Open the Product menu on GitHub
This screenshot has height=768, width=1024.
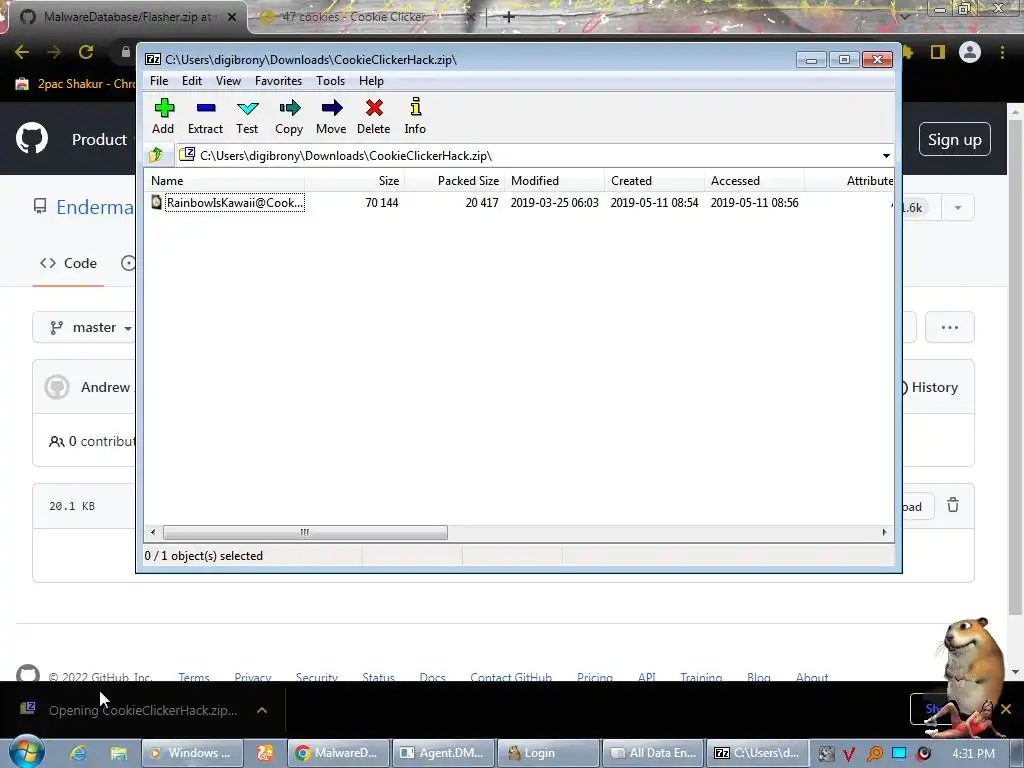point(99,139)
